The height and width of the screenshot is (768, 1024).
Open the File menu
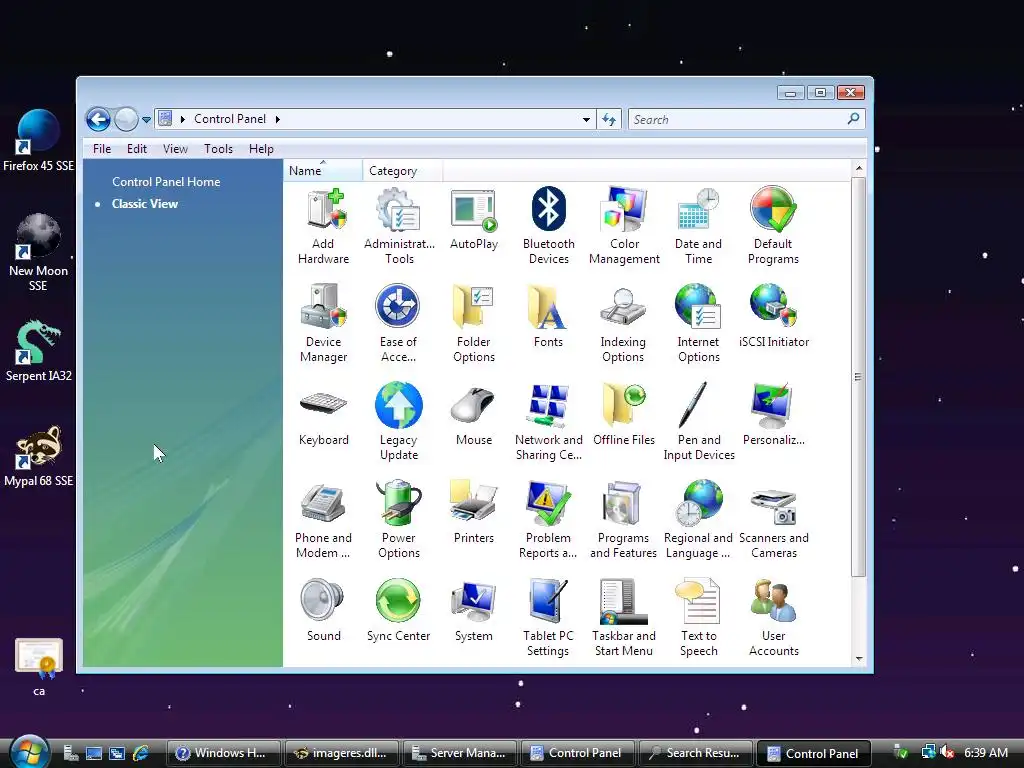coord(102,149)
